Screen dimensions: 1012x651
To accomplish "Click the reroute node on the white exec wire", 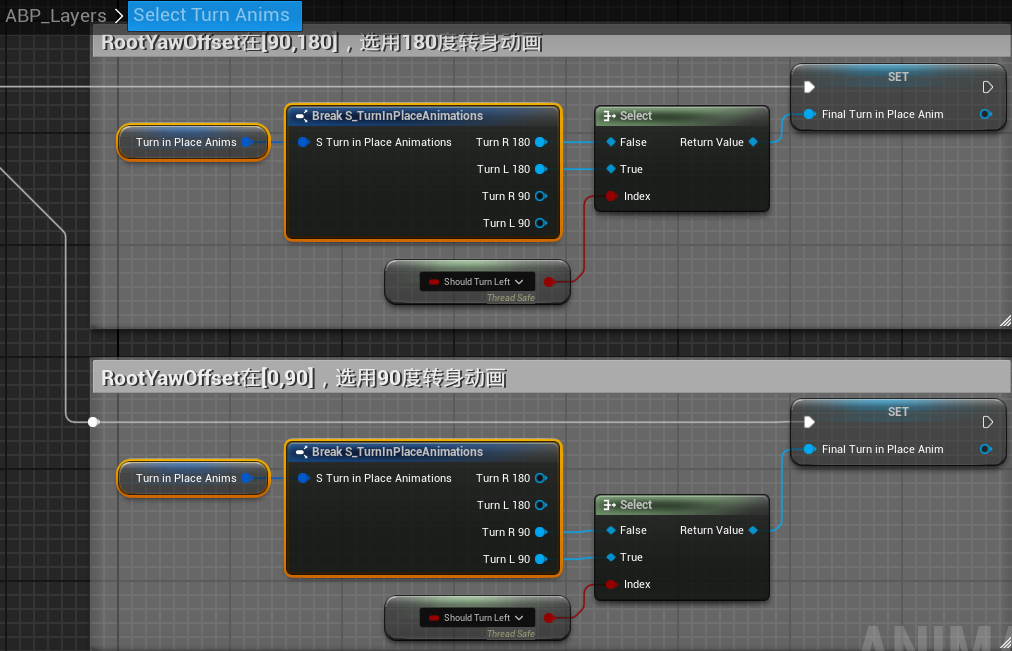I will coord(94,422).
